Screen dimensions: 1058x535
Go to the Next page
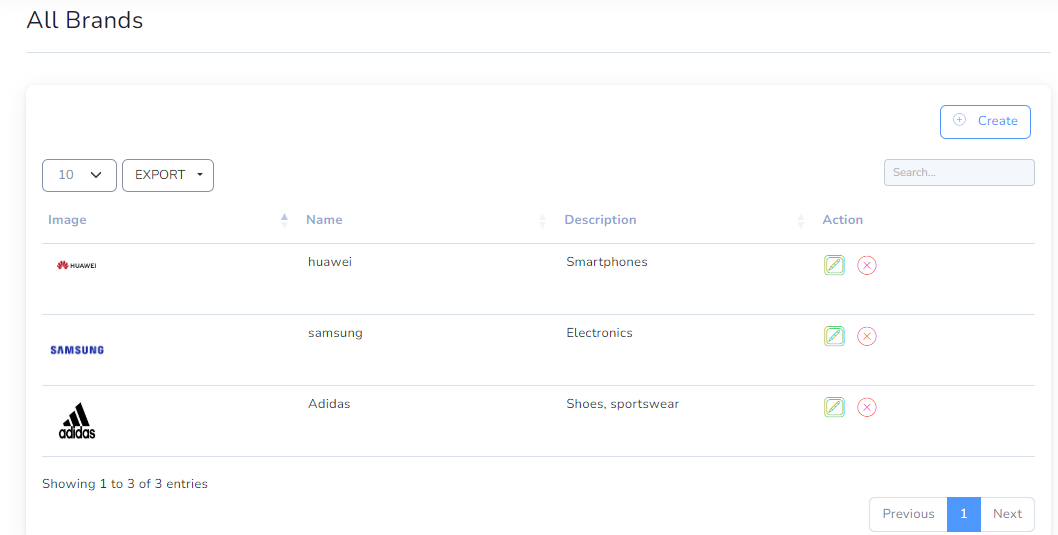(x=1007, y=513)
